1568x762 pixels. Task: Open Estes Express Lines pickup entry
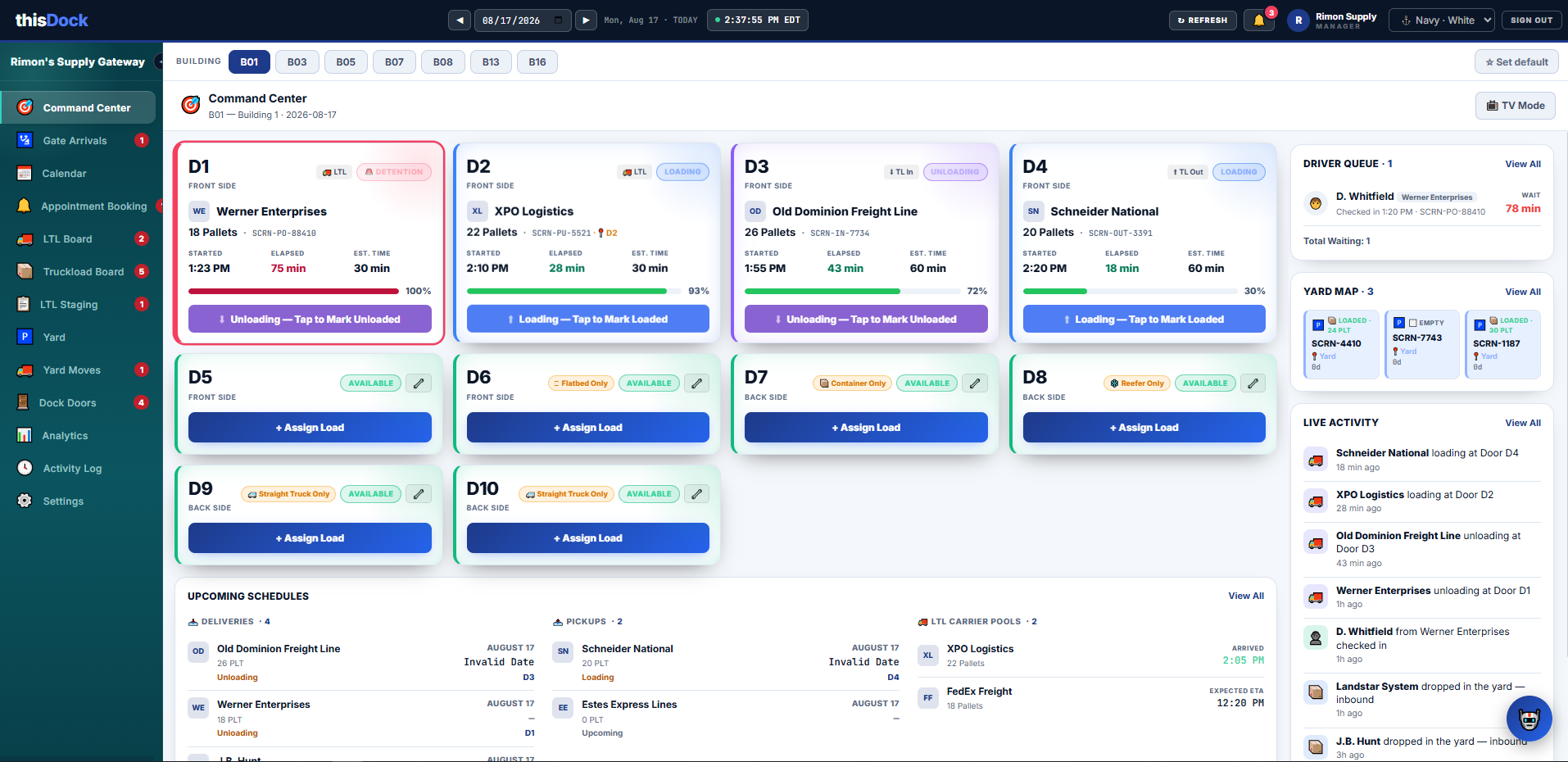coord(726,718)
